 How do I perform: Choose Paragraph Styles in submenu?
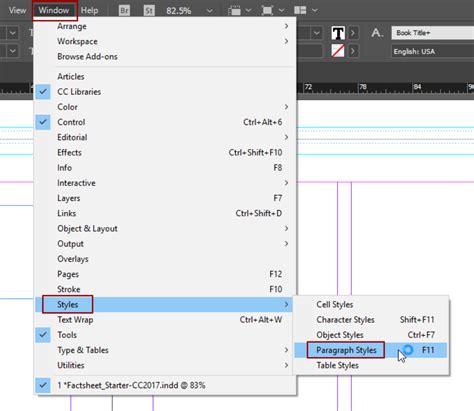point(371,350)
